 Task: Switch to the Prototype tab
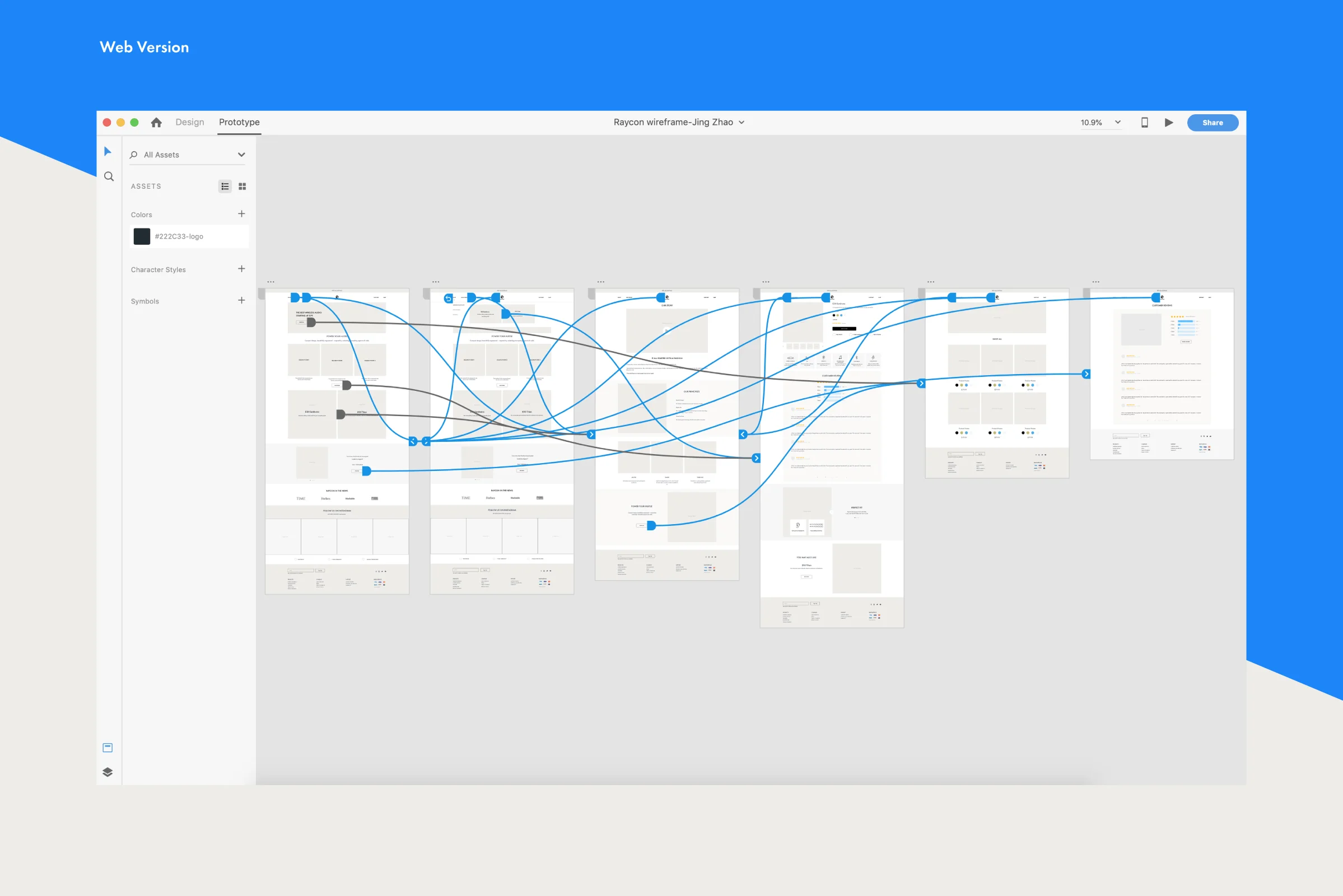coord(239,122)
